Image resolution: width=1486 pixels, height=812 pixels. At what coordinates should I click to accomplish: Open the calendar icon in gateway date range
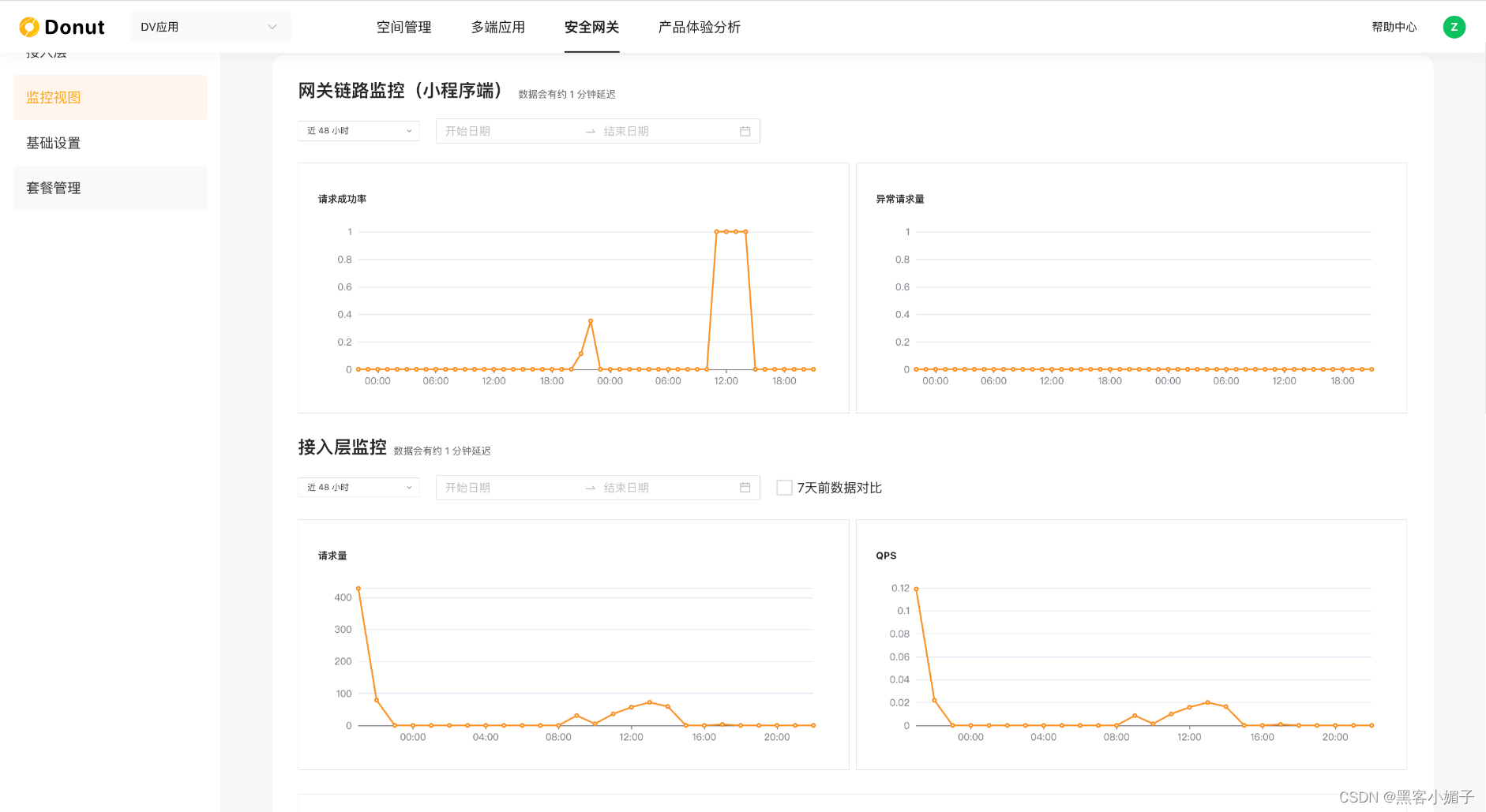pos(745,131)
